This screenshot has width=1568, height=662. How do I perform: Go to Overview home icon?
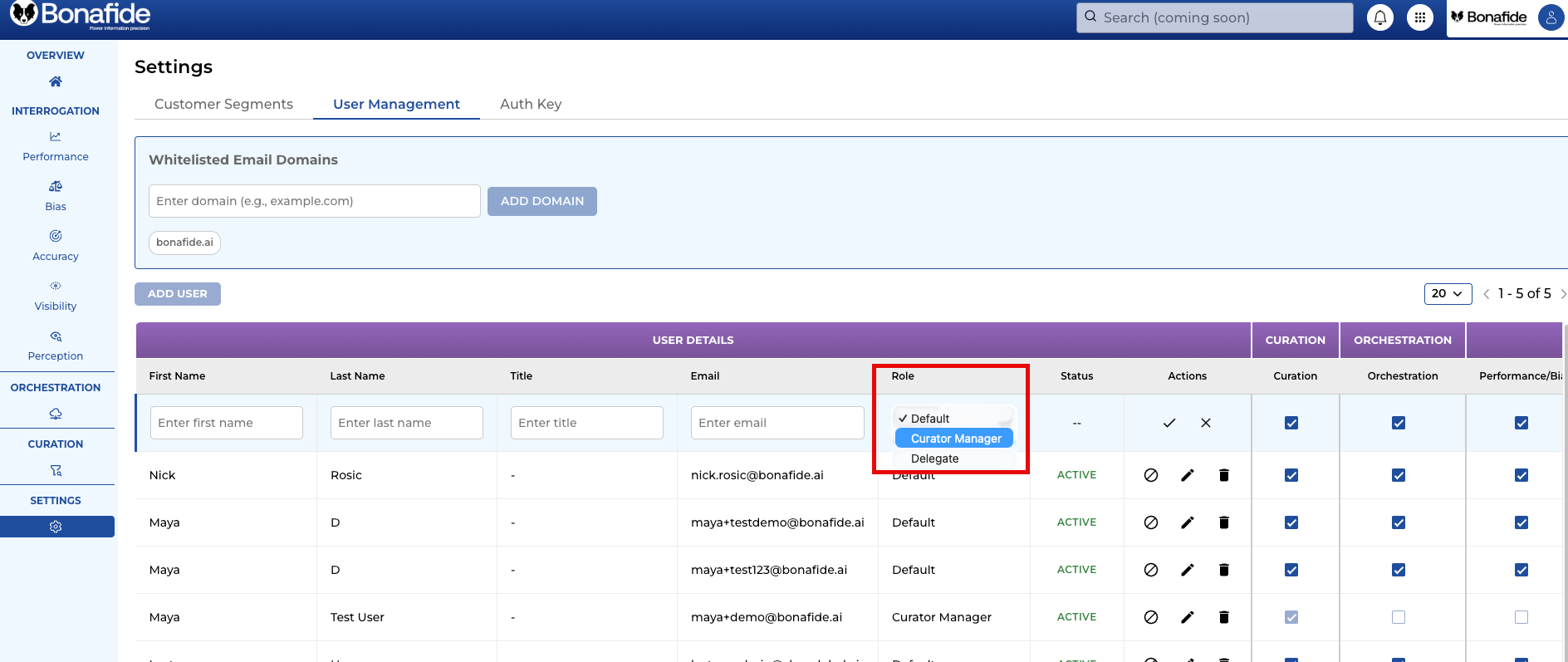[x=56, y=81]
